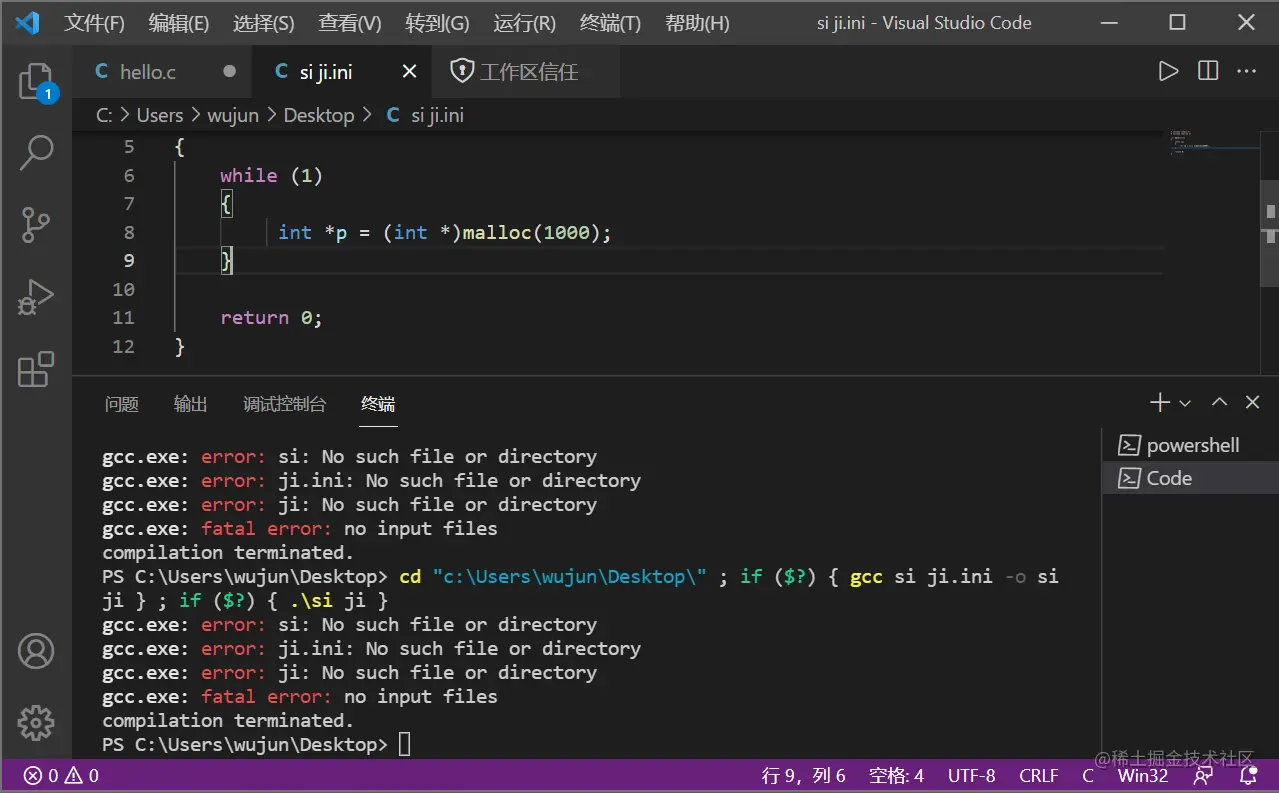Close the terminal panel

click(x=1252, y=403)
